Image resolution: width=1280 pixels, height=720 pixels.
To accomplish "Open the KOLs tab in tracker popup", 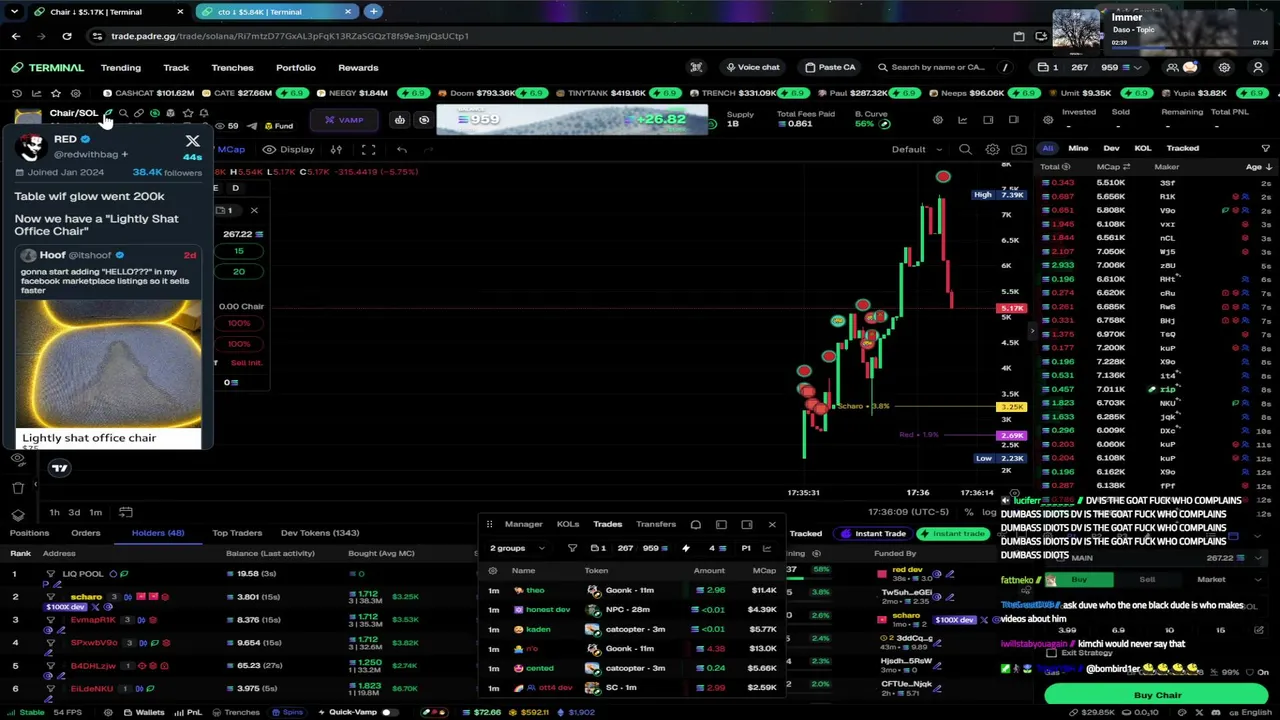I will [568, 524].
